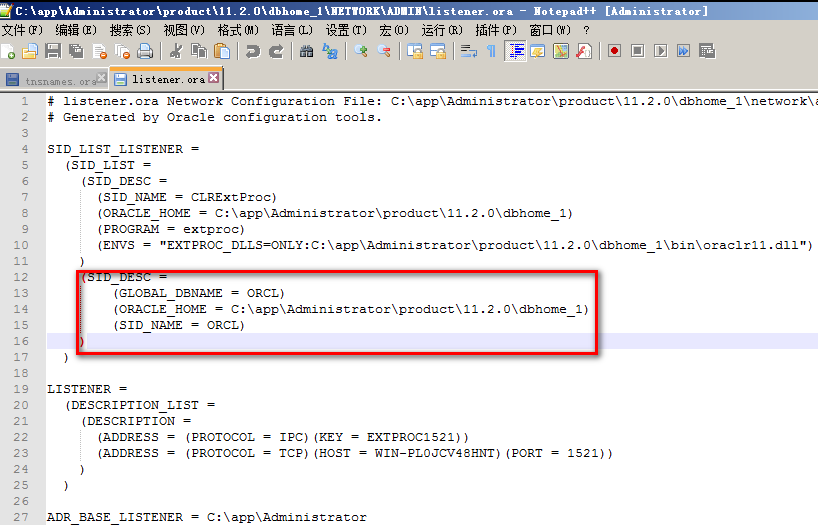This screenshot has width=818, height=525.
Task: Open Find with the binoculars icon
Action: pos(307,51)
